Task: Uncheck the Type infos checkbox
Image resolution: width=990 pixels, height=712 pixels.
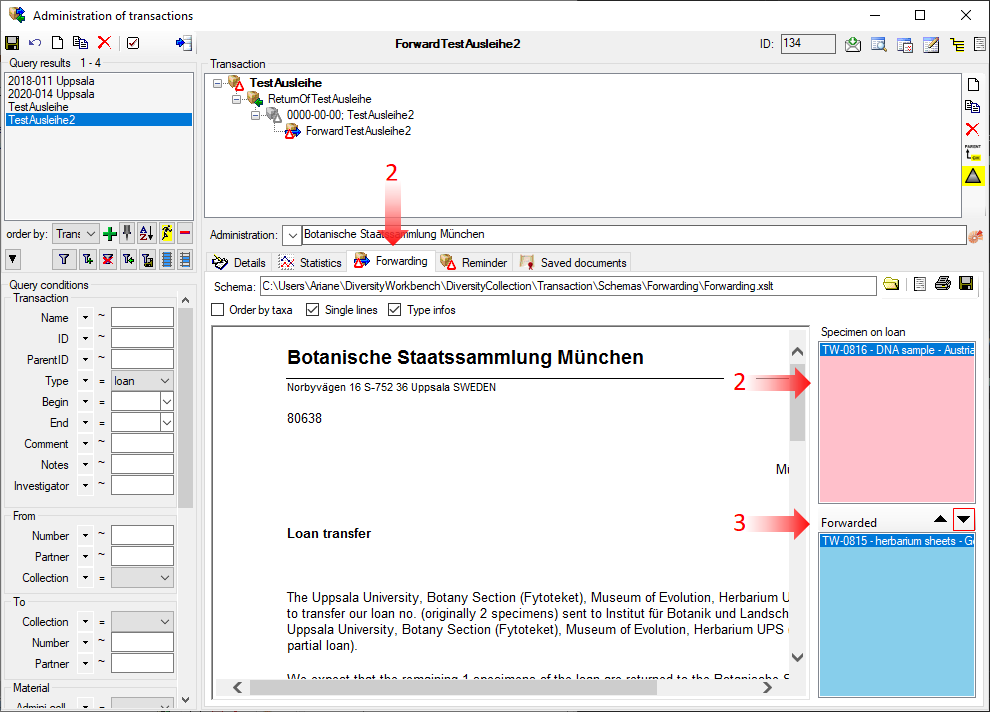Action: coord(395,310)
